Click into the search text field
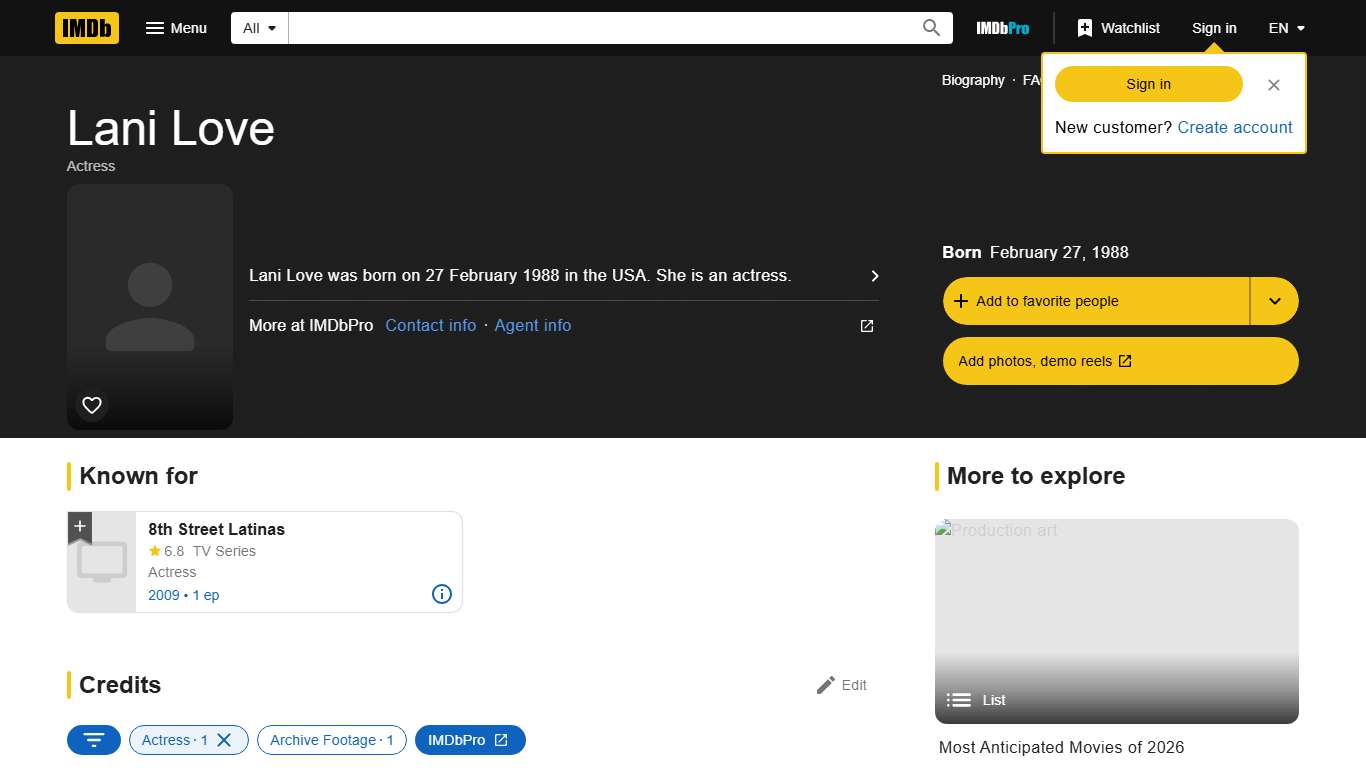The width and height of the screenshot is (1366, 768). [x=600, y=28]
